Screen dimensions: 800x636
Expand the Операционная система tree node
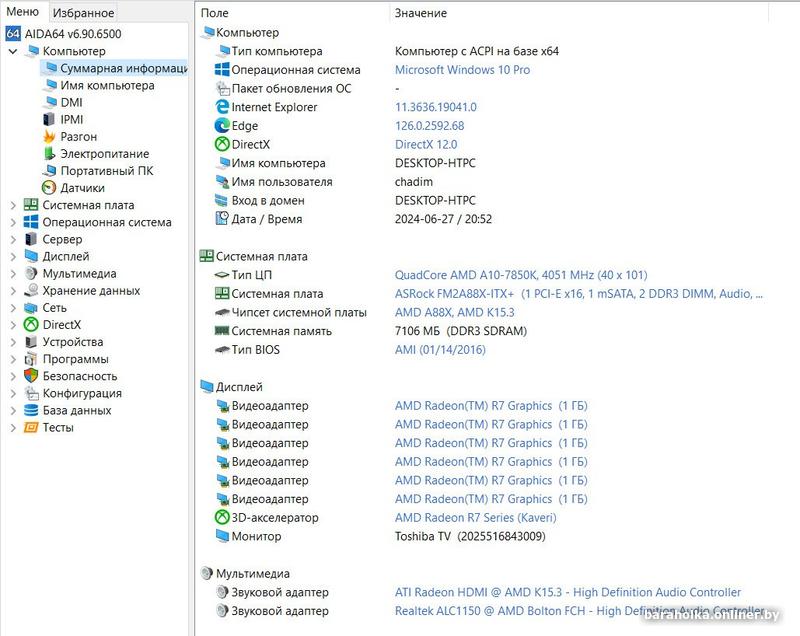coord(13,222)
